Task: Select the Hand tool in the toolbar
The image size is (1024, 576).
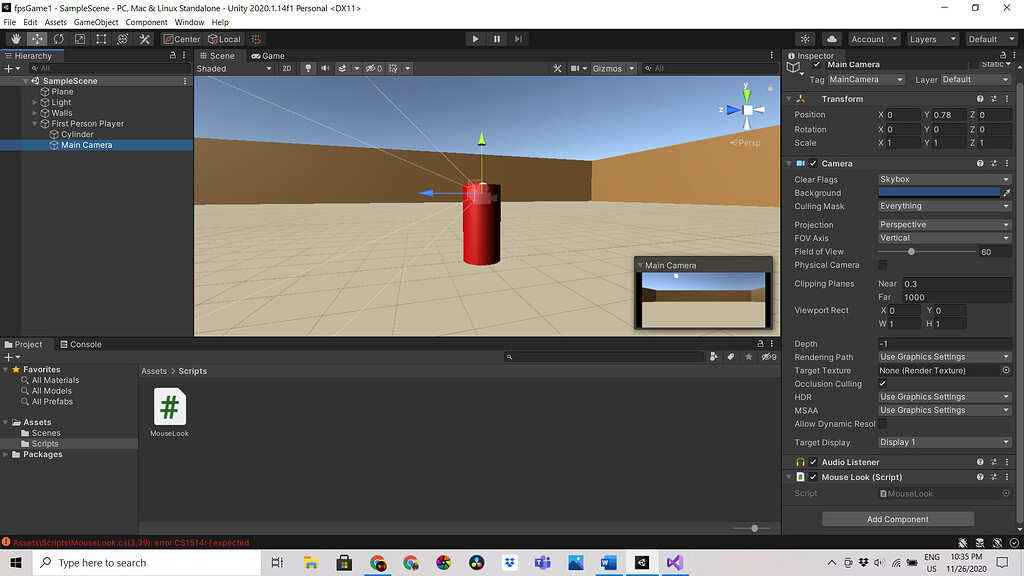Action: click(17, 40)
